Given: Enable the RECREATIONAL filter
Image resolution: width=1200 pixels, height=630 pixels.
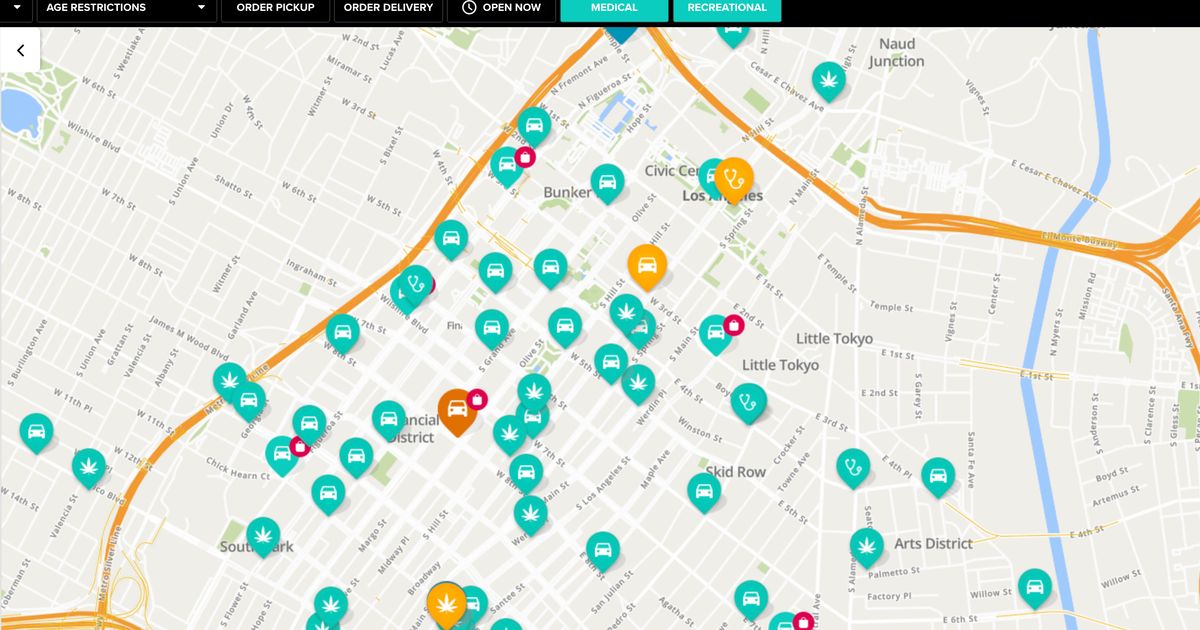Looking at the screenshot, I should (x=727, y=7).
